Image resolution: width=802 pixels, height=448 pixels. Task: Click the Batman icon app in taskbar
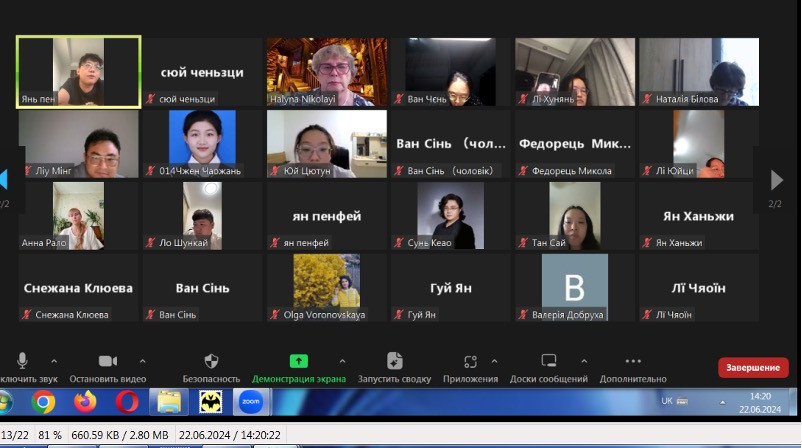click(x=211, y=402)
